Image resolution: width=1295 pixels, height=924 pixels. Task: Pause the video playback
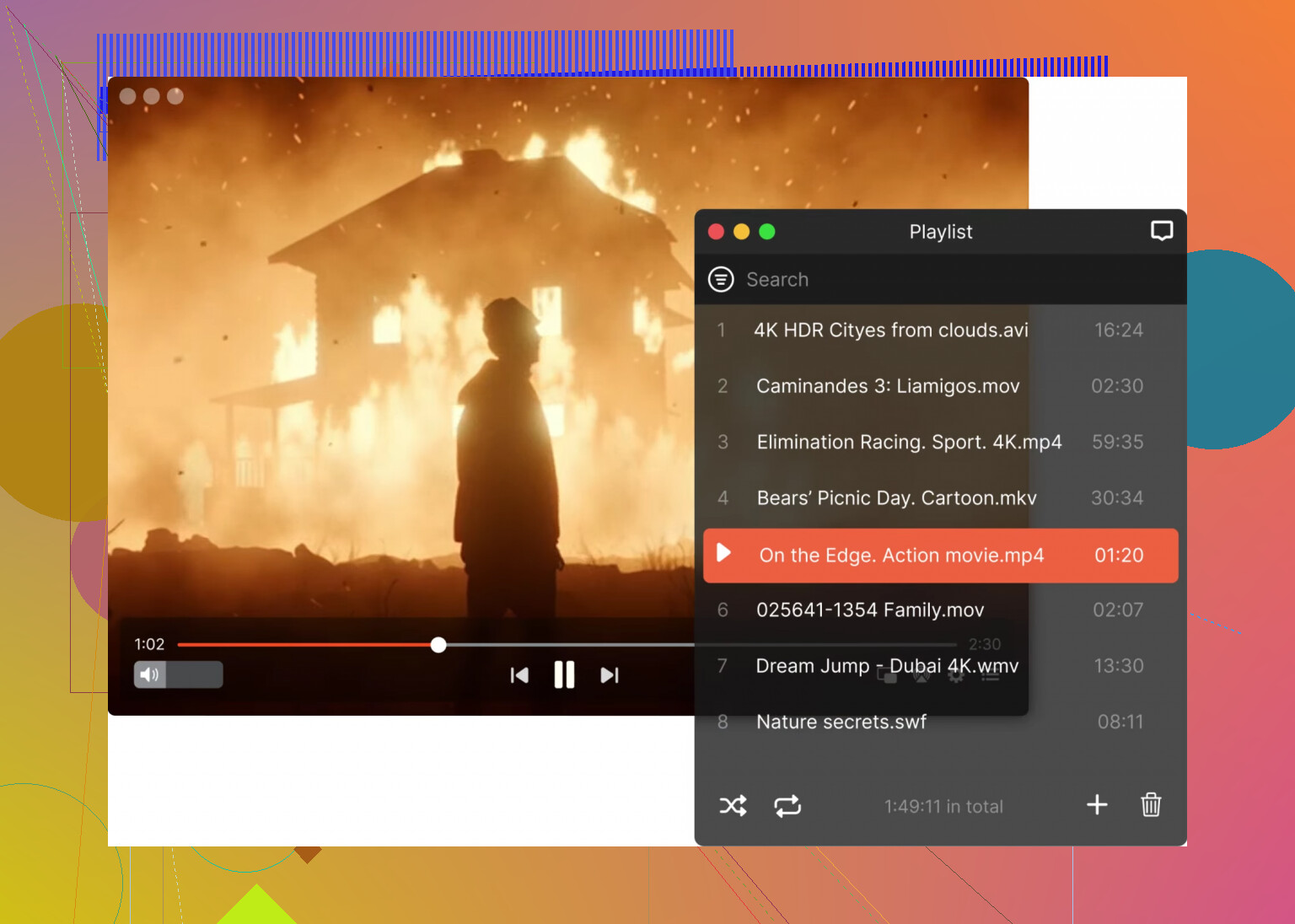click(x=564, y=675)
